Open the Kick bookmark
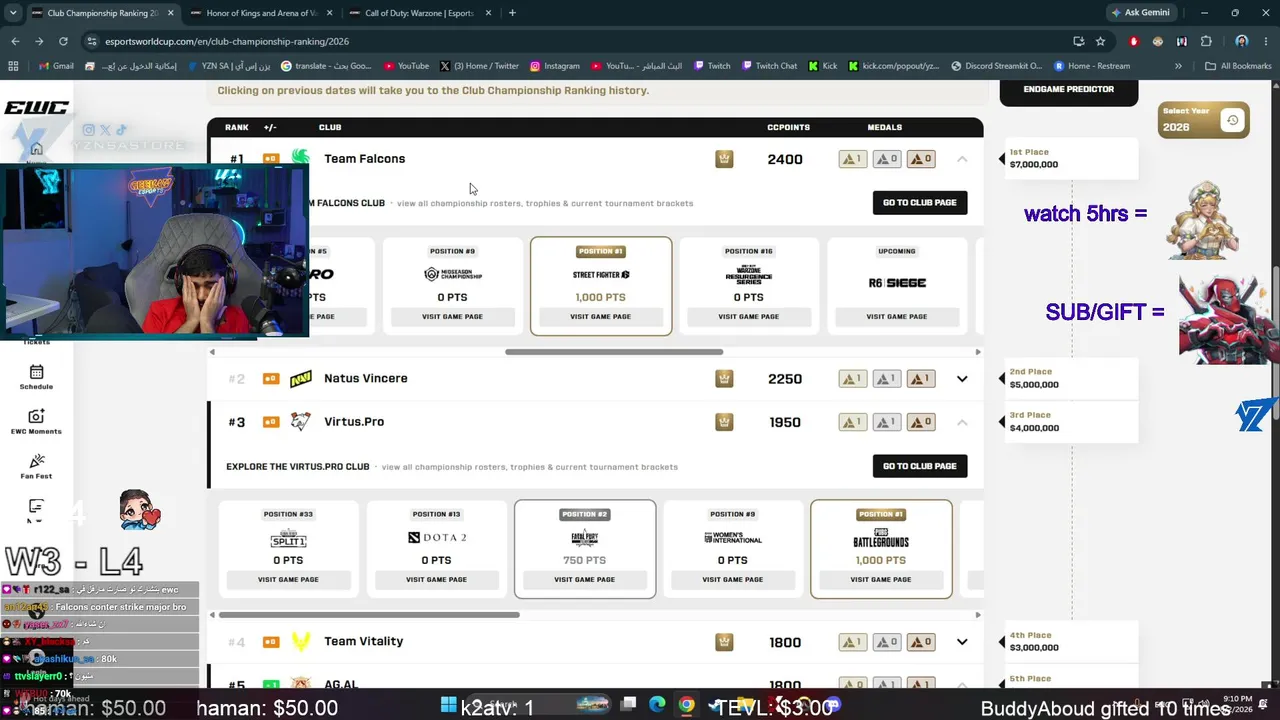The image size is (1280, 720). [x=823, y=66]
